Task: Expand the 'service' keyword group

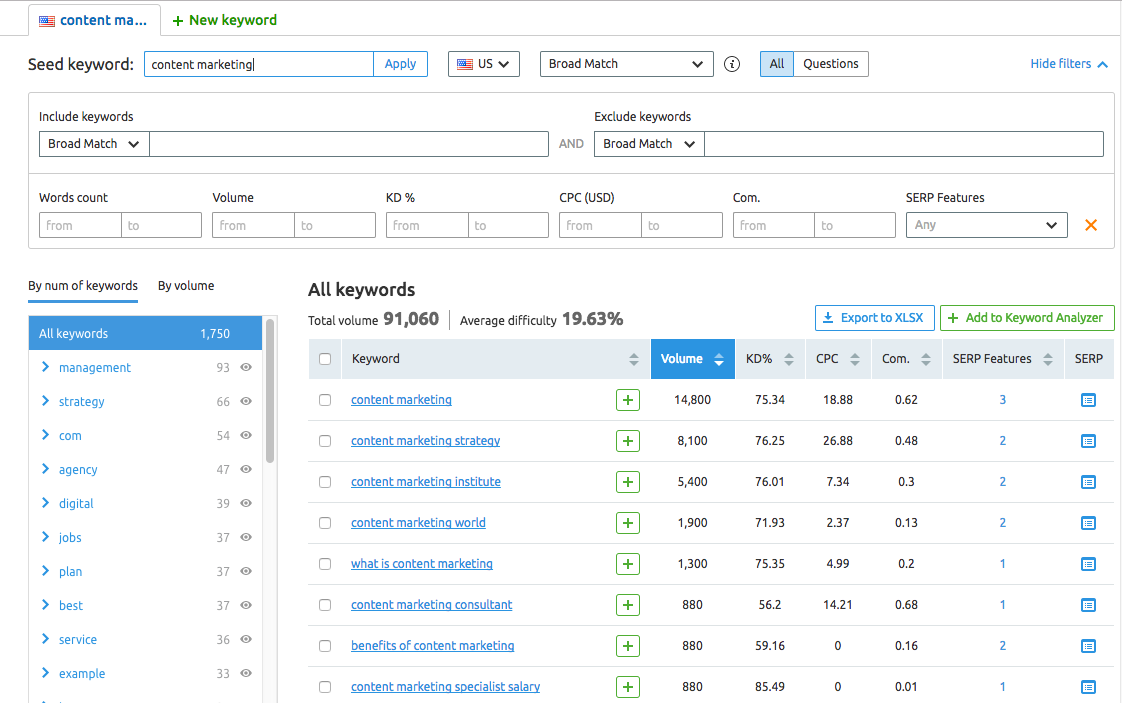Action: tap(45, 639)
